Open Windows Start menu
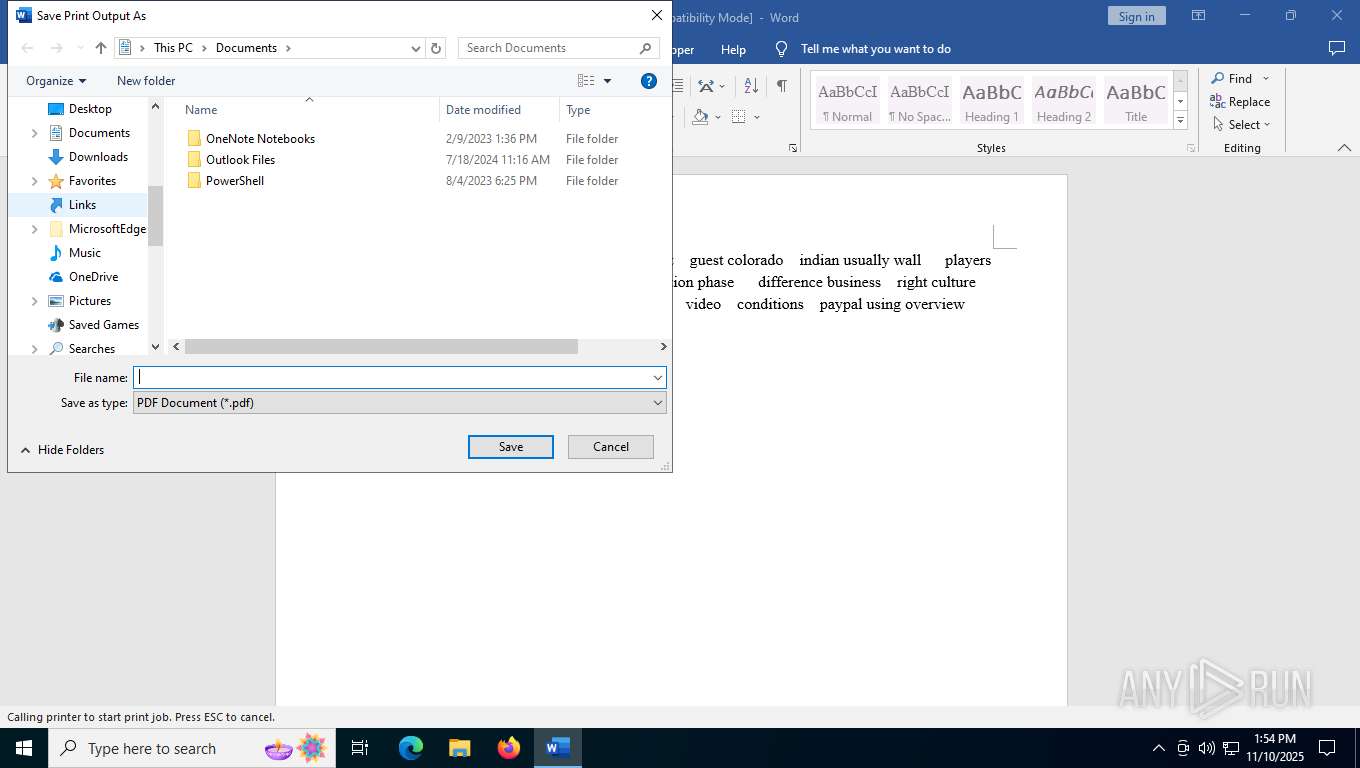 click(24, 748)
